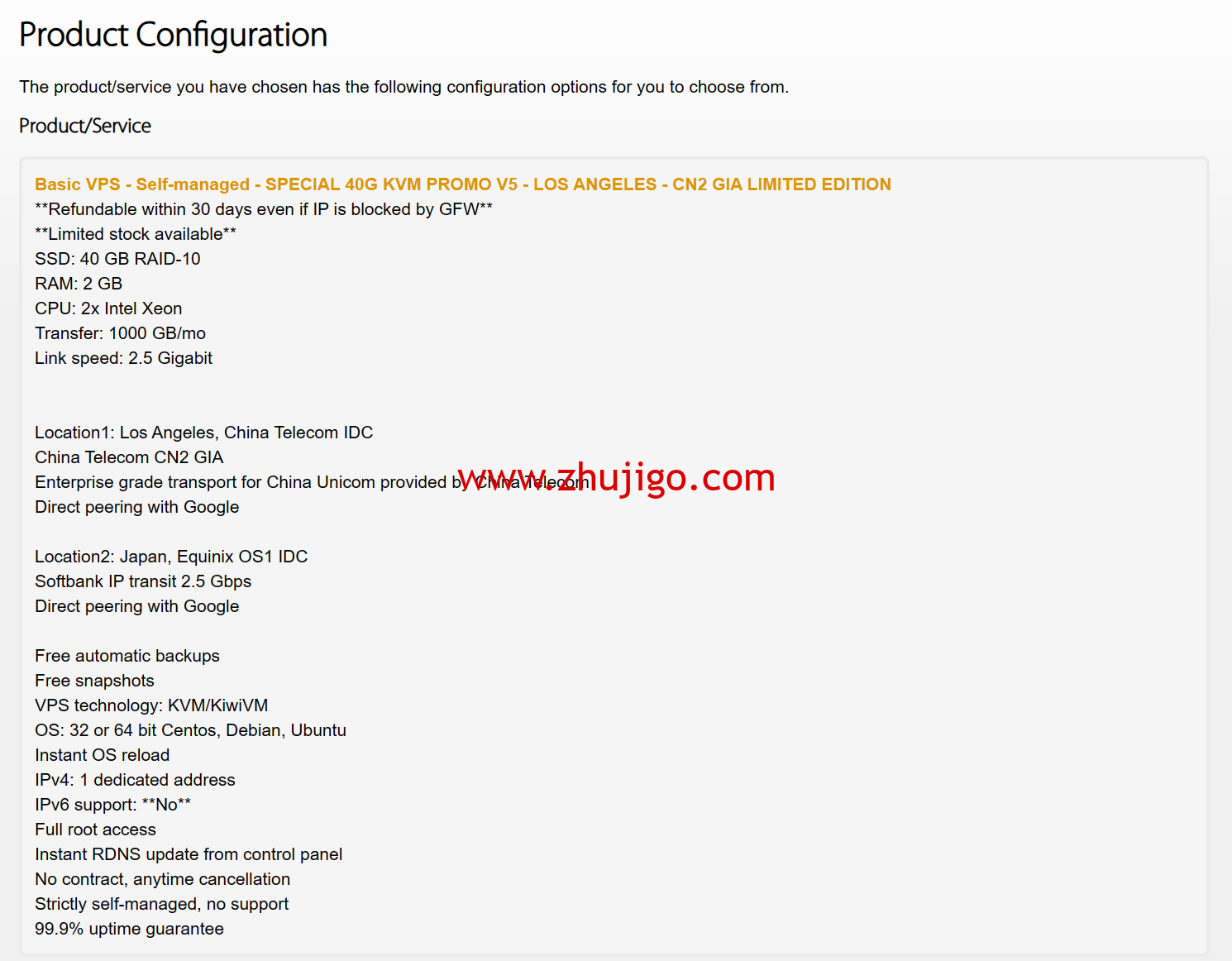This screenshot has width=1232, height=961.
Task: Click the Location1 Los Angeles line
Action: 203,433
